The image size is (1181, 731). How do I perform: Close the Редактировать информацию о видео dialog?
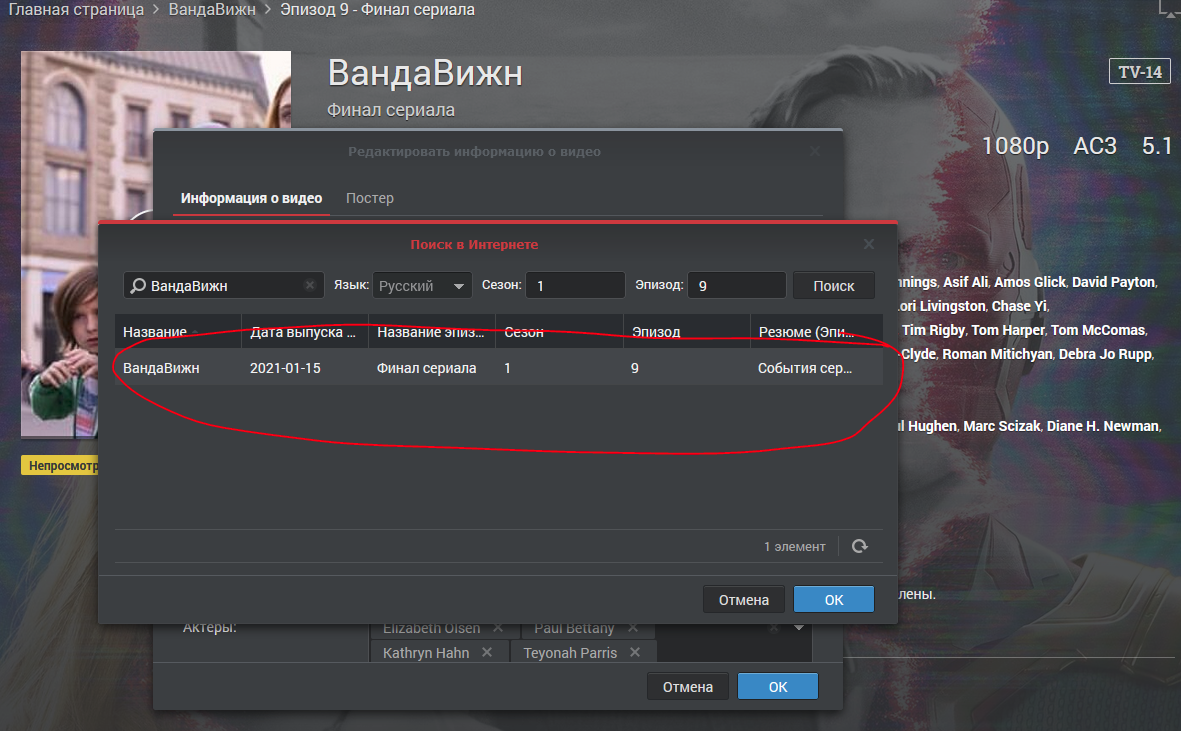814,151
